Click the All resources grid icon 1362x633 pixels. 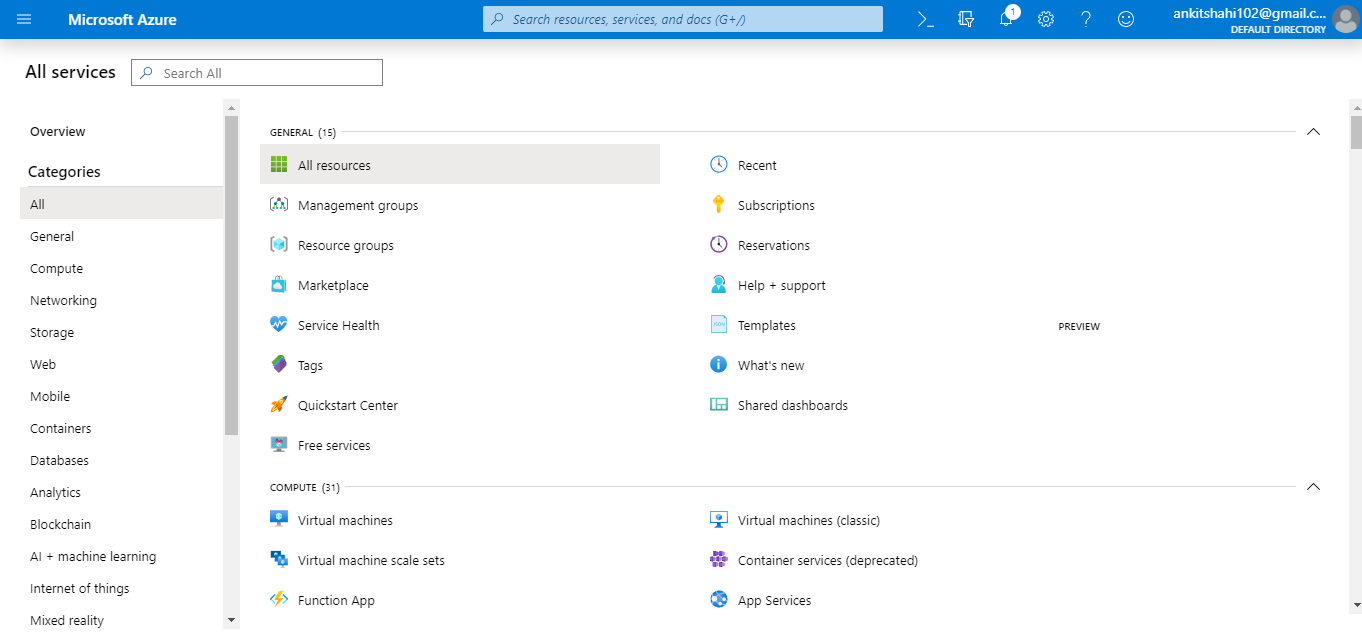[x=279, y=165]
